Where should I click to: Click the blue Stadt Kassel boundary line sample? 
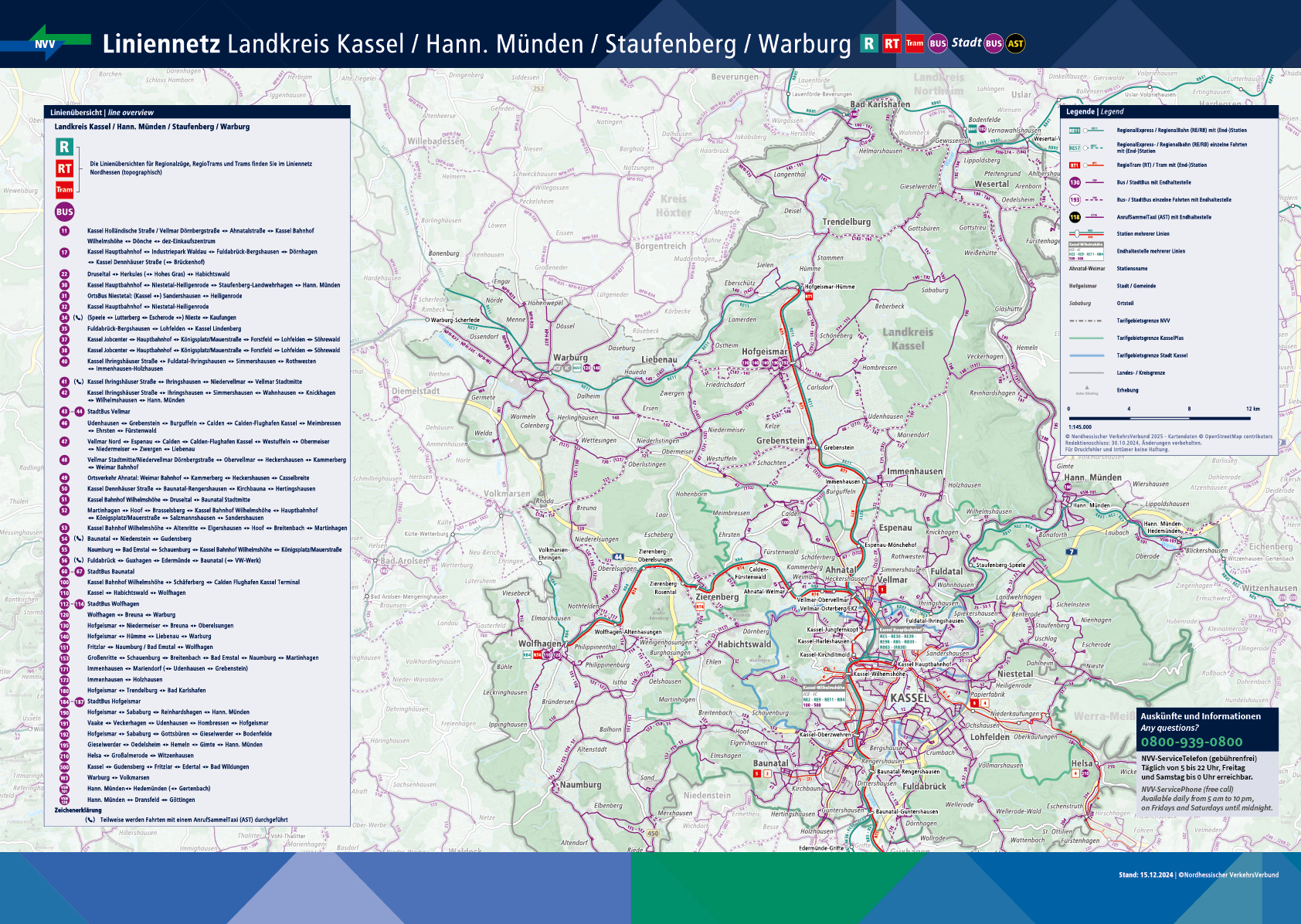(1085, 355)
